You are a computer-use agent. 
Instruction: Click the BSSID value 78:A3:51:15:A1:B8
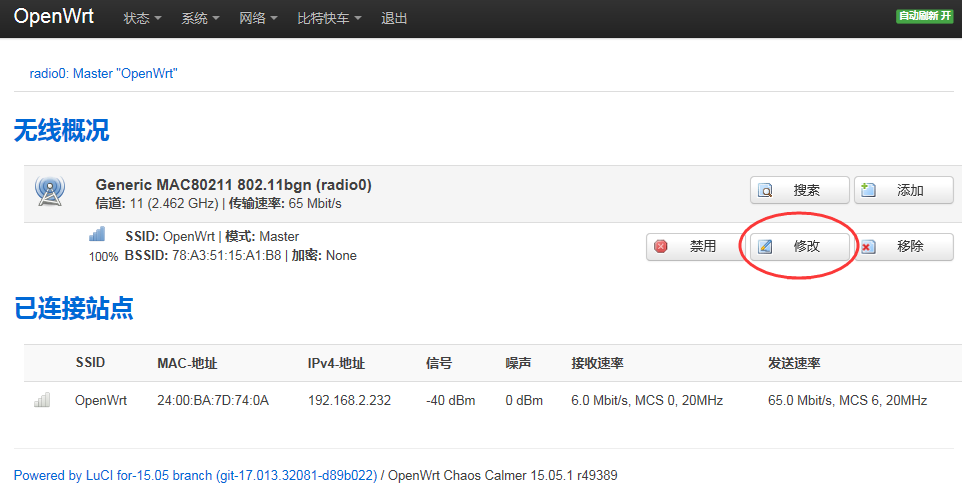[226, 256]
